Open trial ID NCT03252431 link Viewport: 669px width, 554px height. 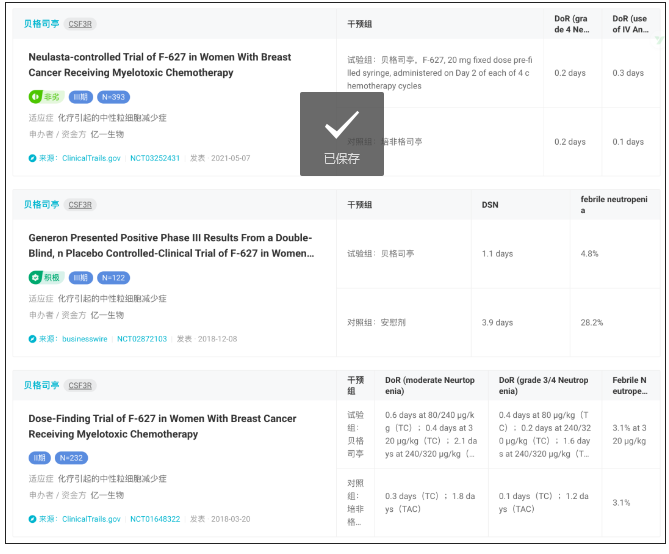[x=154, y=158]
